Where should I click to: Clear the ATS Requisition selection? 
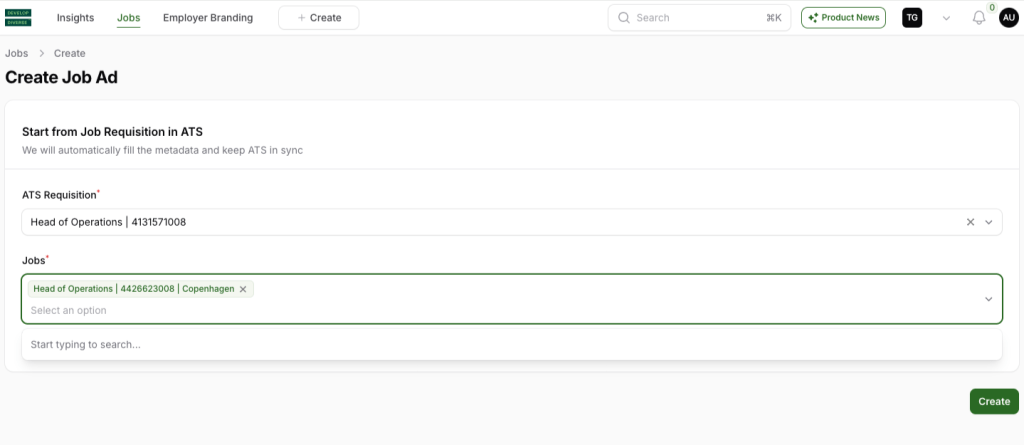click(x=970, y=222)
